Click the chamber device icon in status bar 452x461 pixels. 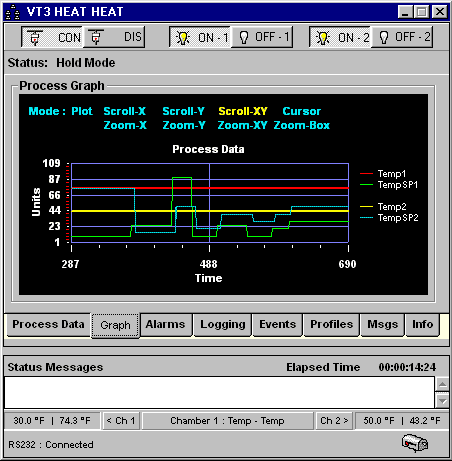(415, 443)
